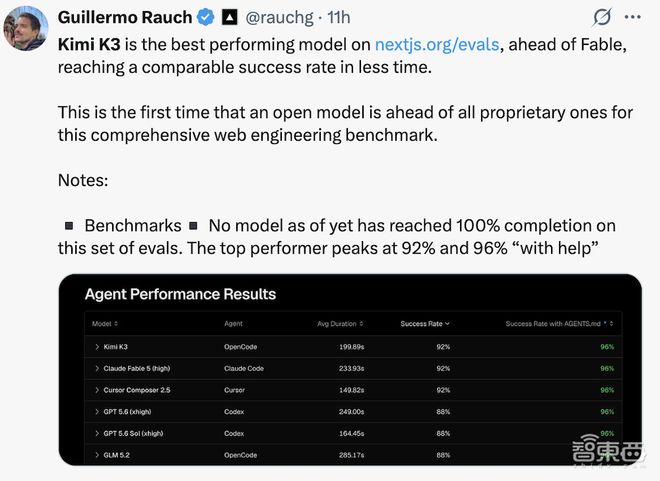Click the Guillermo Rauch display name
This screenshot has width=660, height=481.
125,17
